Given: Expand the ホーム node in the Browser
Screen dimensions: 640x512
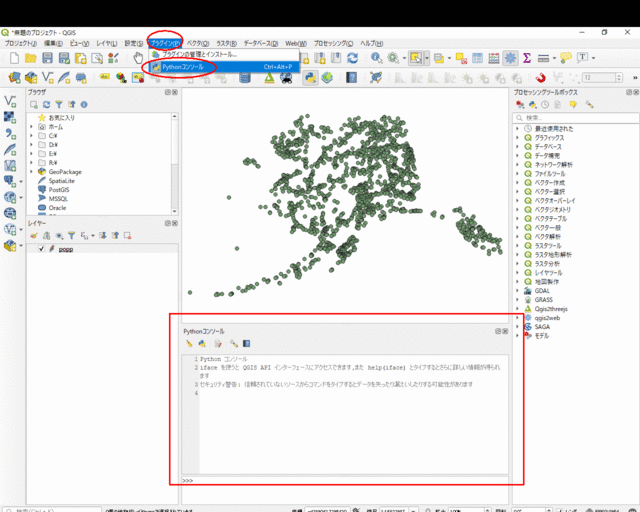Looking at the screenshot, I should pos(31,127).
